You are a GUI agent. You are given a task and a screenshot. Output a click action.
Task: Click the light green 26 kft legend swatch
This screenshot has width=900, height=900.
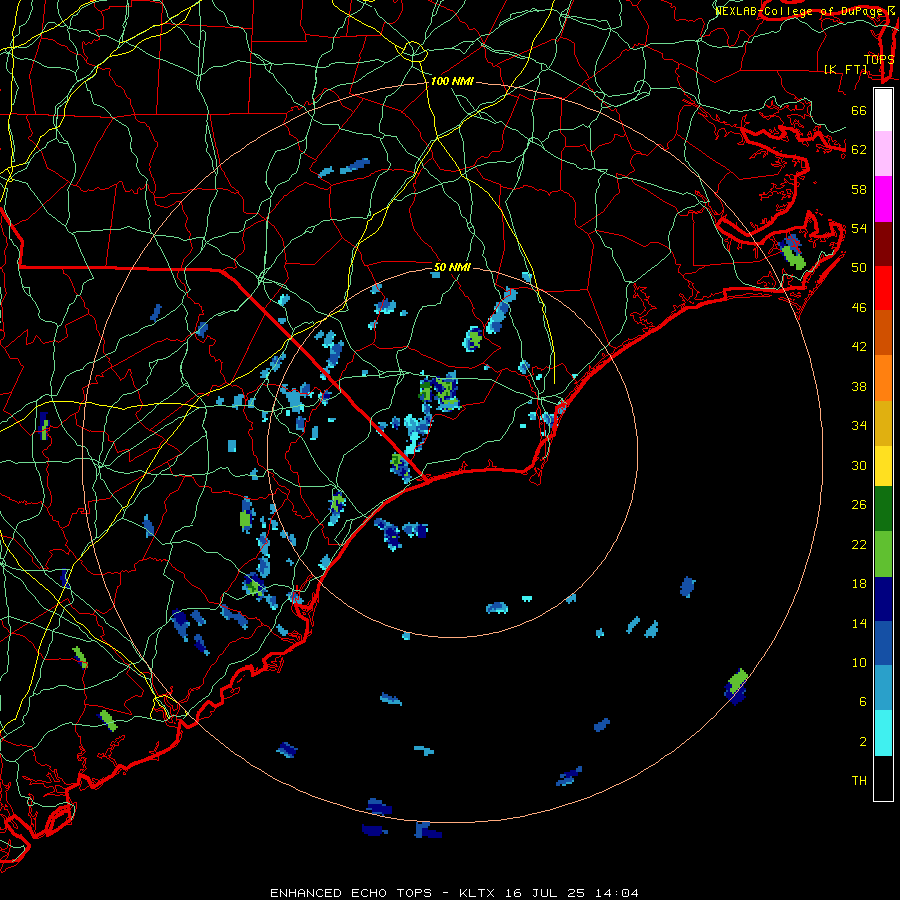[x=883, y=554]
